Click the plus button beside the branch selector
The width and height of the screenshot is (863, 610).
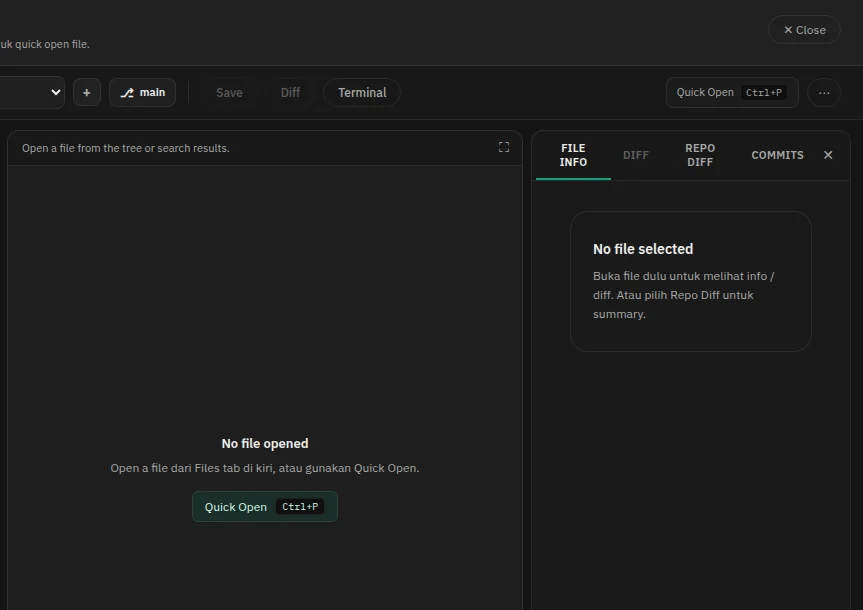86,92
